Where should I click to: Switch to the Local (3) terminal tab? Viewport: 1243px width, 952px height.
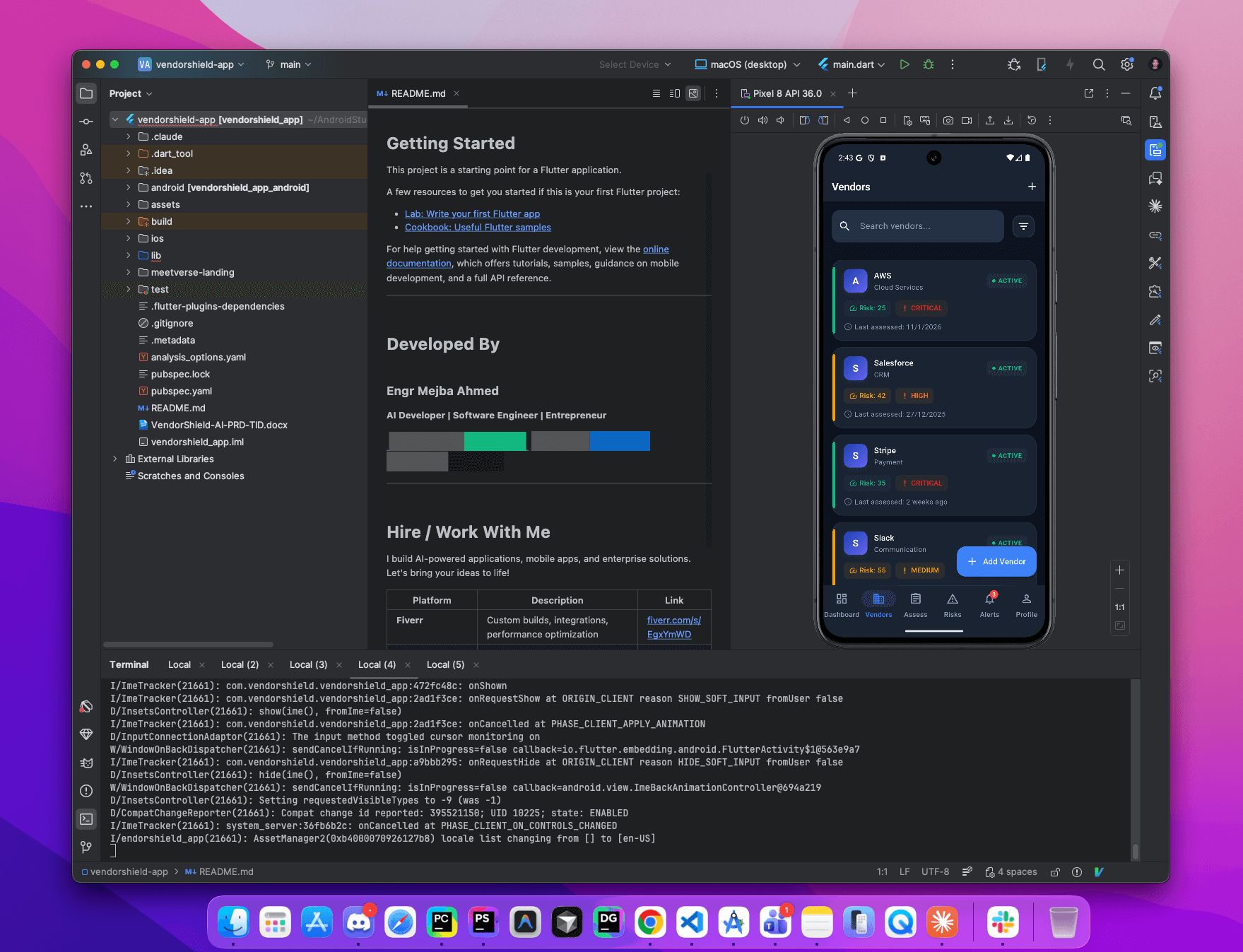[x=308, y=664]
